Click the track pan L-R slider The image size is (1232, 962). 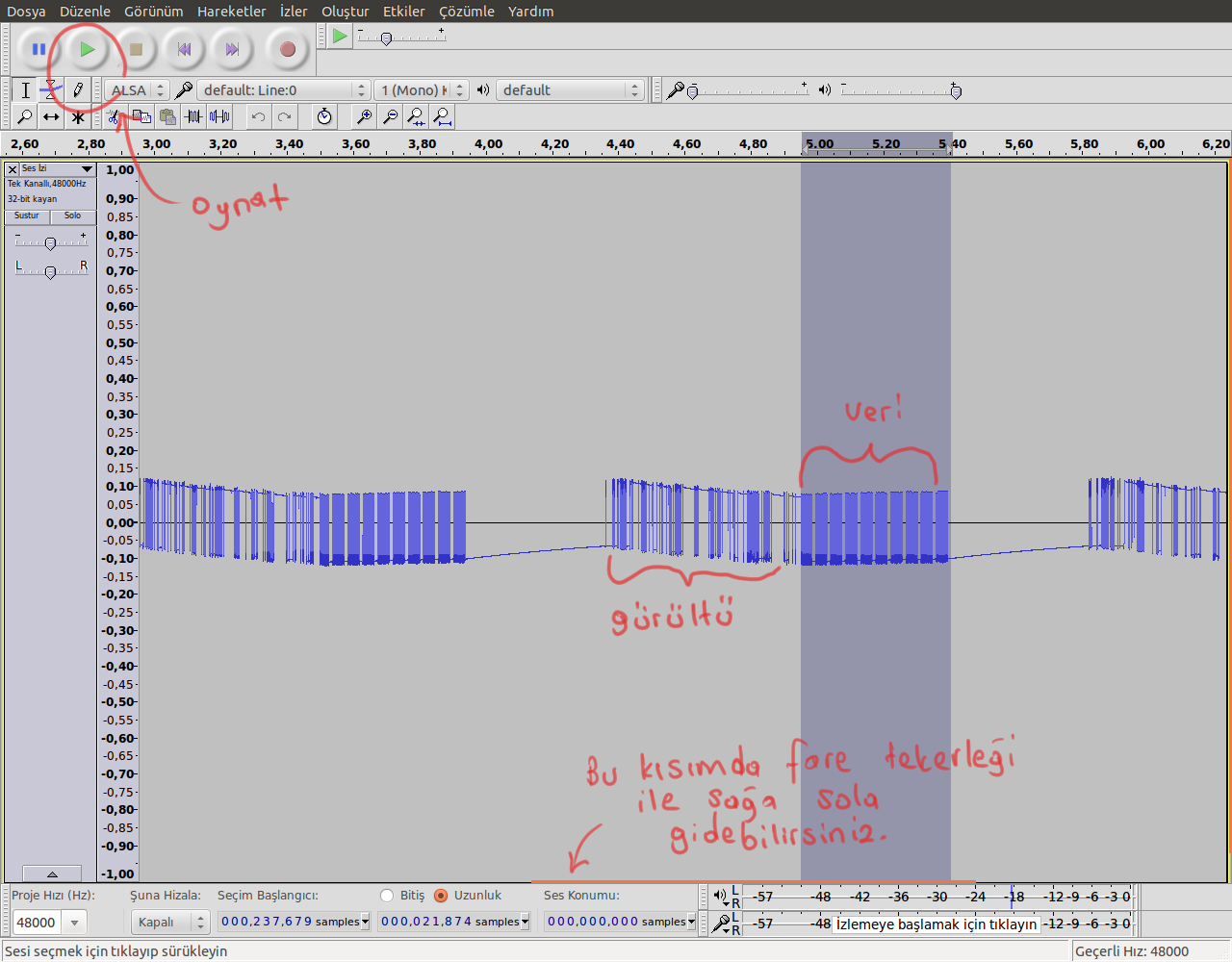(51, 272)
